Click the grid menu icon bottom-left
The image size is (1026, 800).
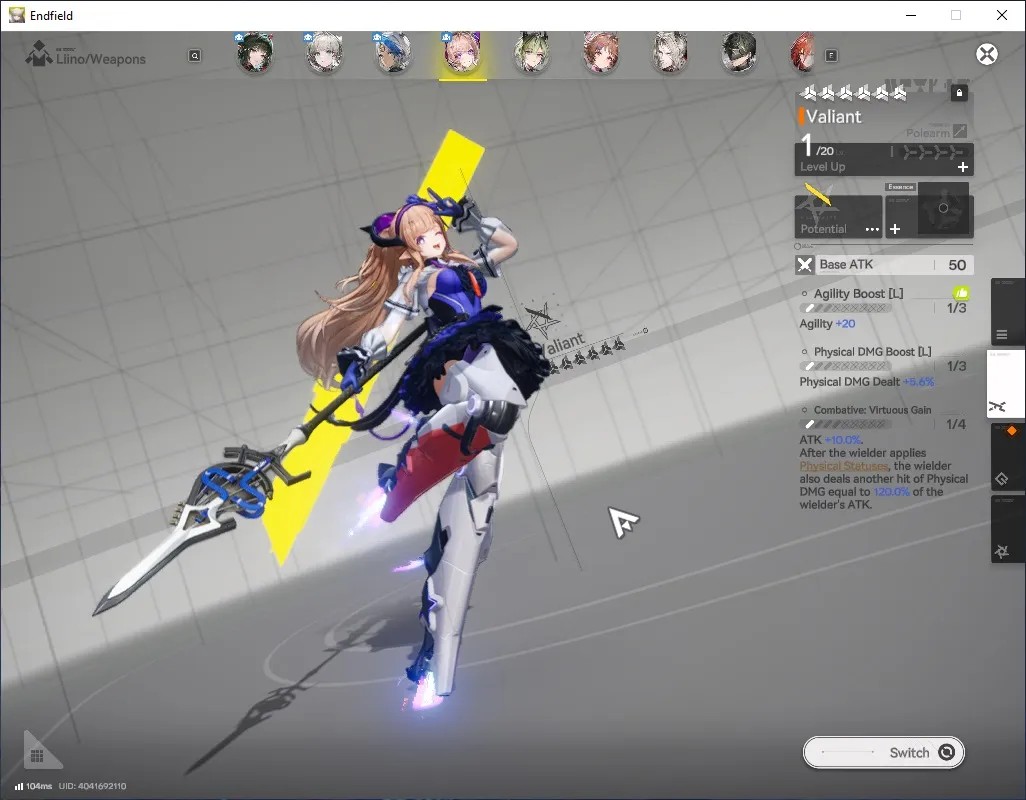pos(37,756)
